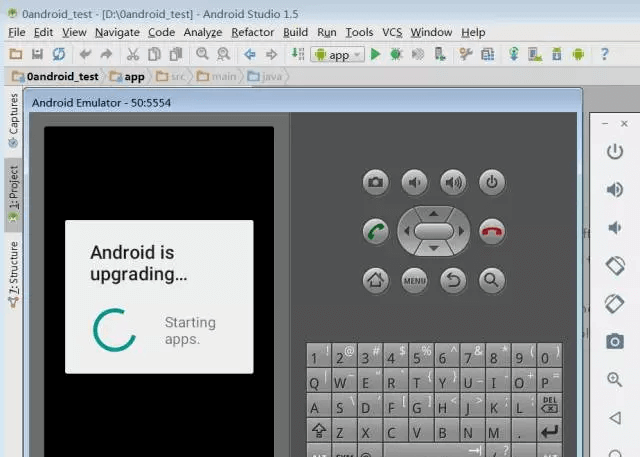Select java in the breadcrumb bar
This screenshot has height=457, width=640.
tap(265, 76)
